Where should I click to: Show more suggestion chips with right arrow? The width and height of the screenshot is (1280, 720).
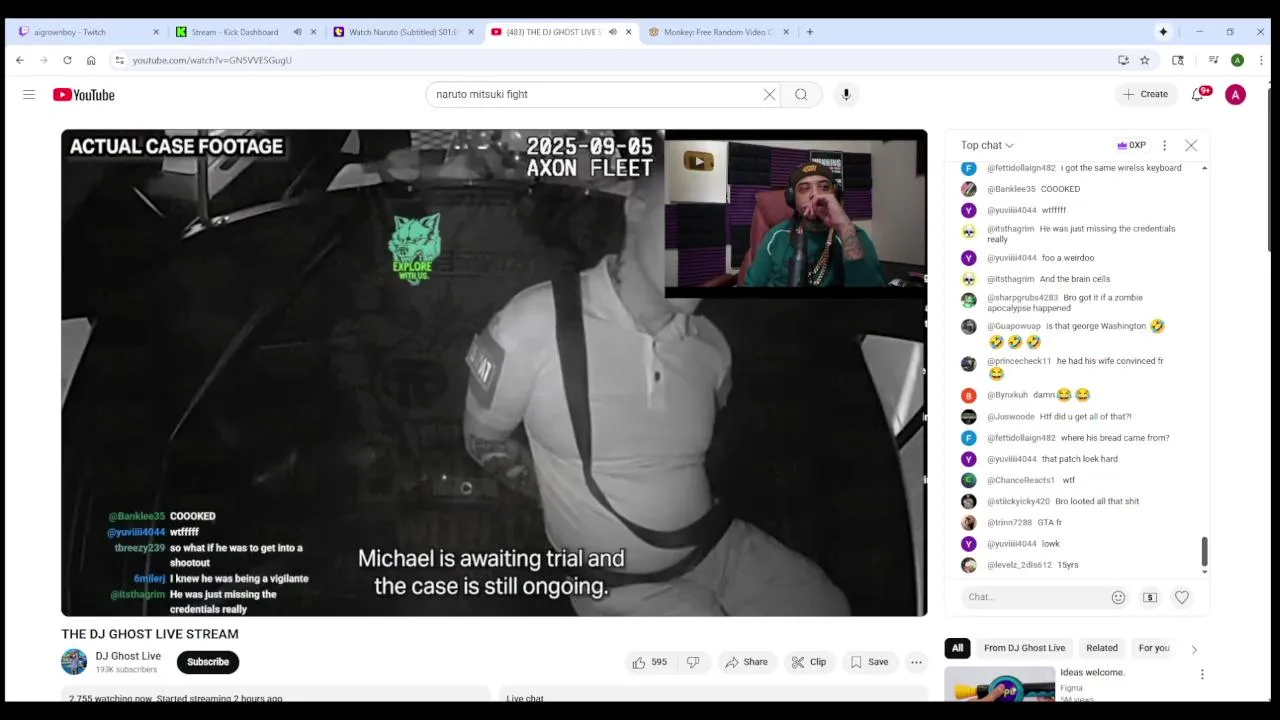1194,649
